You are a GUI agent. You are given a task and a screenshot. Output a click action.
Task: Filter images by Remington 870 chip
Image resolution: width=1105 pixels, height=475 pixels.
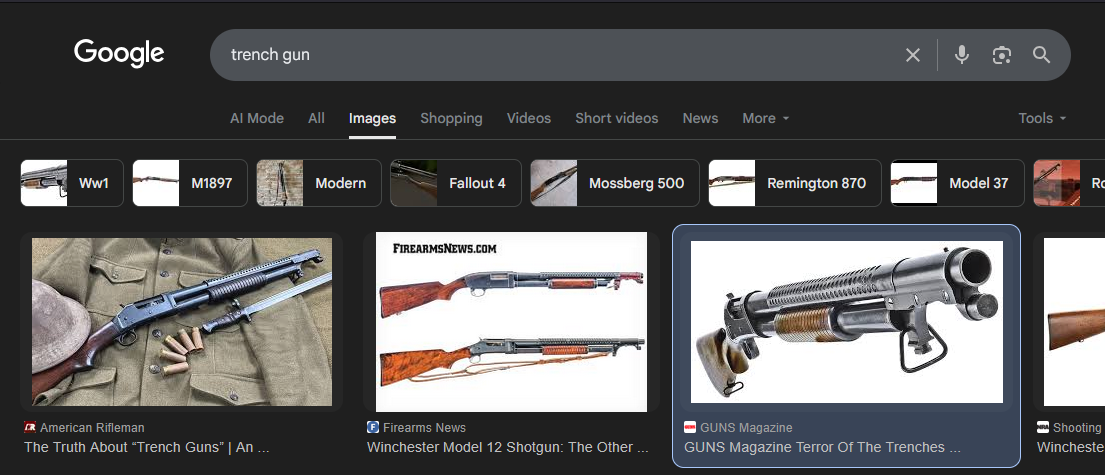794,183
